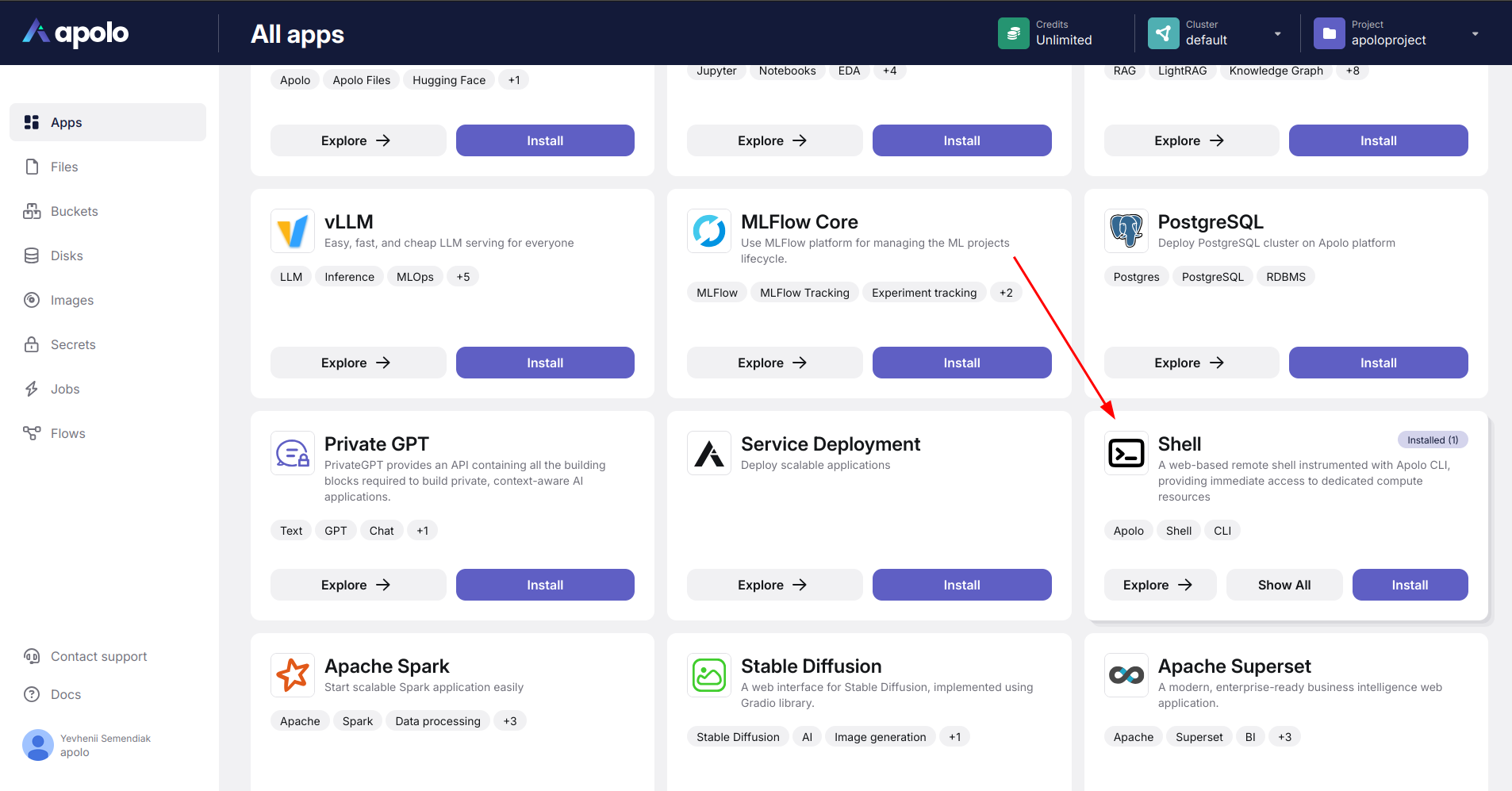
Task: Open the Project apoloproject dropdown
Action: [x=1475, y=33]
